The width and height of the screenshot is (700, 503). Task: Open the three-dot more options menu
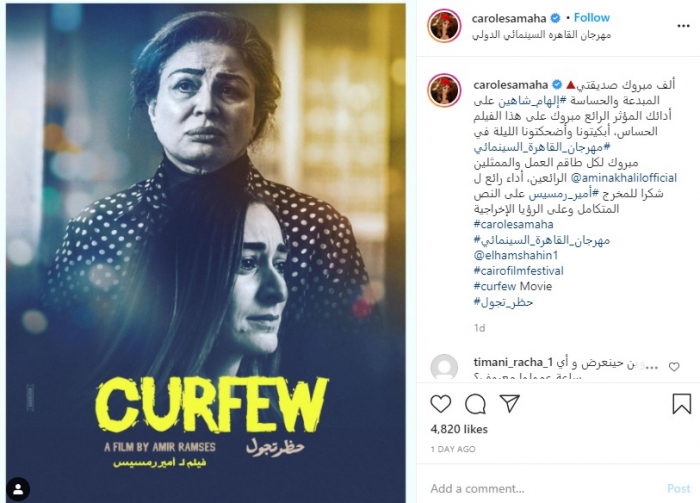[x=683, y=26]
